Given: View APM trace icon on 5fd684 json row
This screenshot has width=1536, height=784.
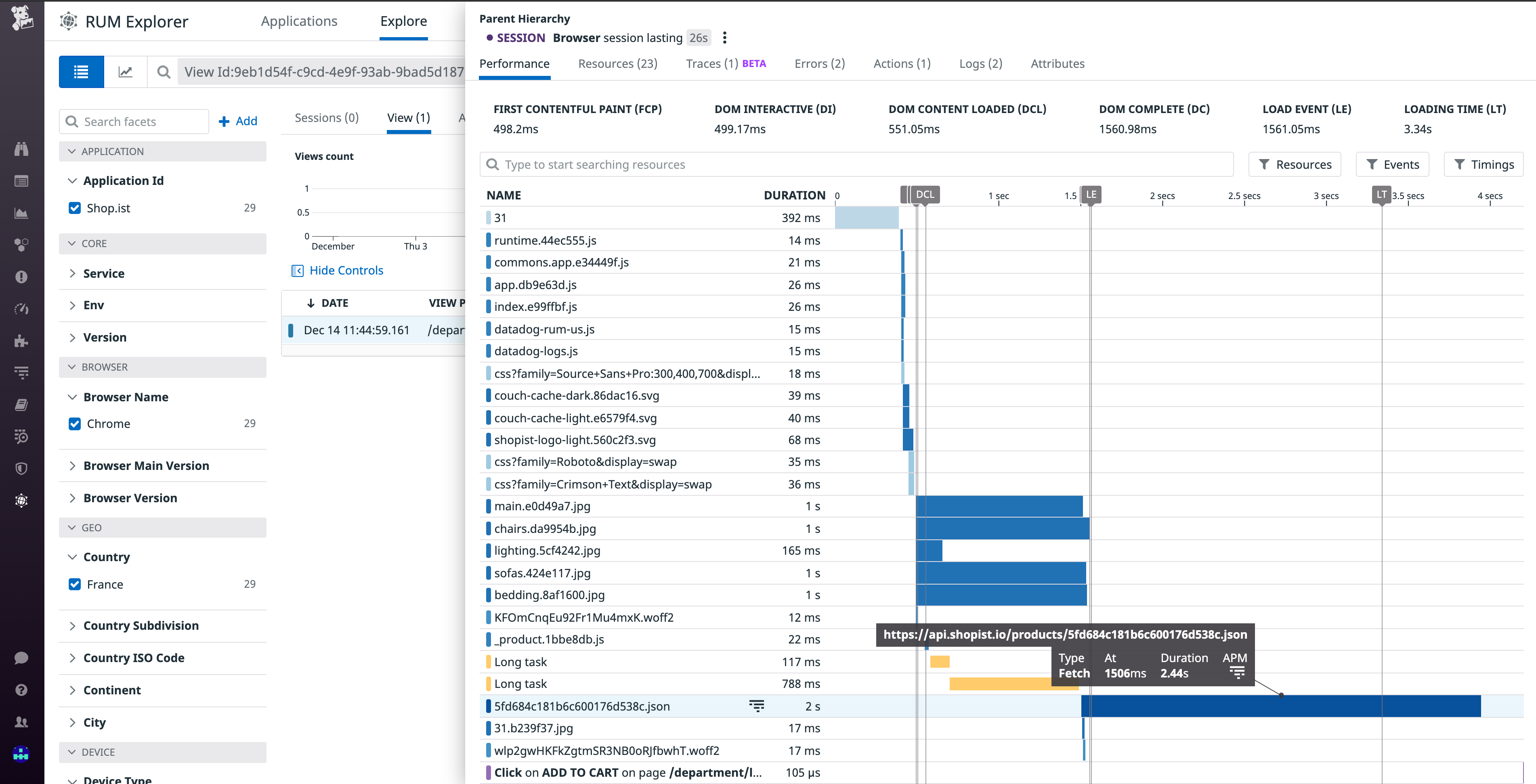Looking at the screenshot, I should tap(756, 706).
